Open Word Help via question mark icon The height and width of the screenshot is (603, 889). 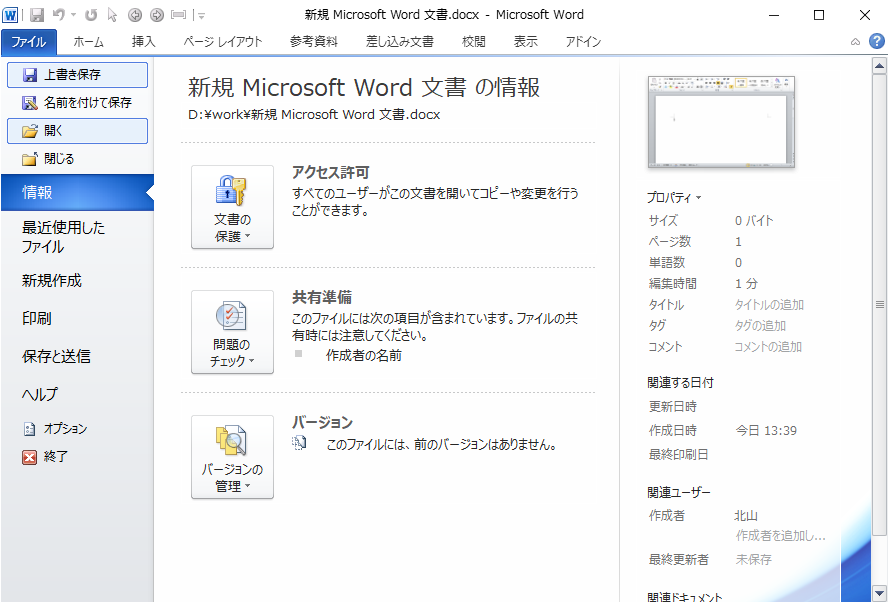click(877, 41)
